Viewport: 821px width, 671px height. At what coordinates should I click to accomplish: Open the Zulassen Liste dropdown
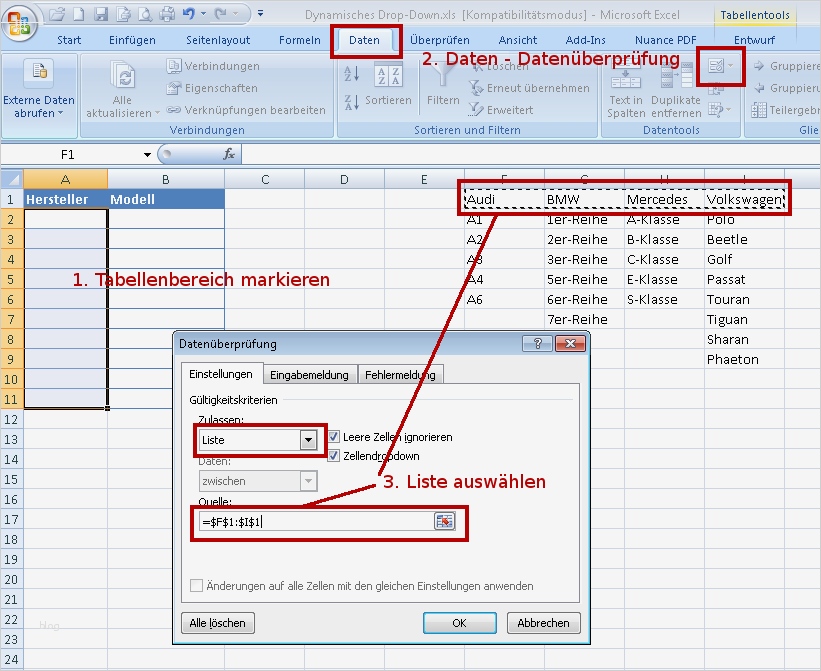pyautogui.click(x=308, y=440)
